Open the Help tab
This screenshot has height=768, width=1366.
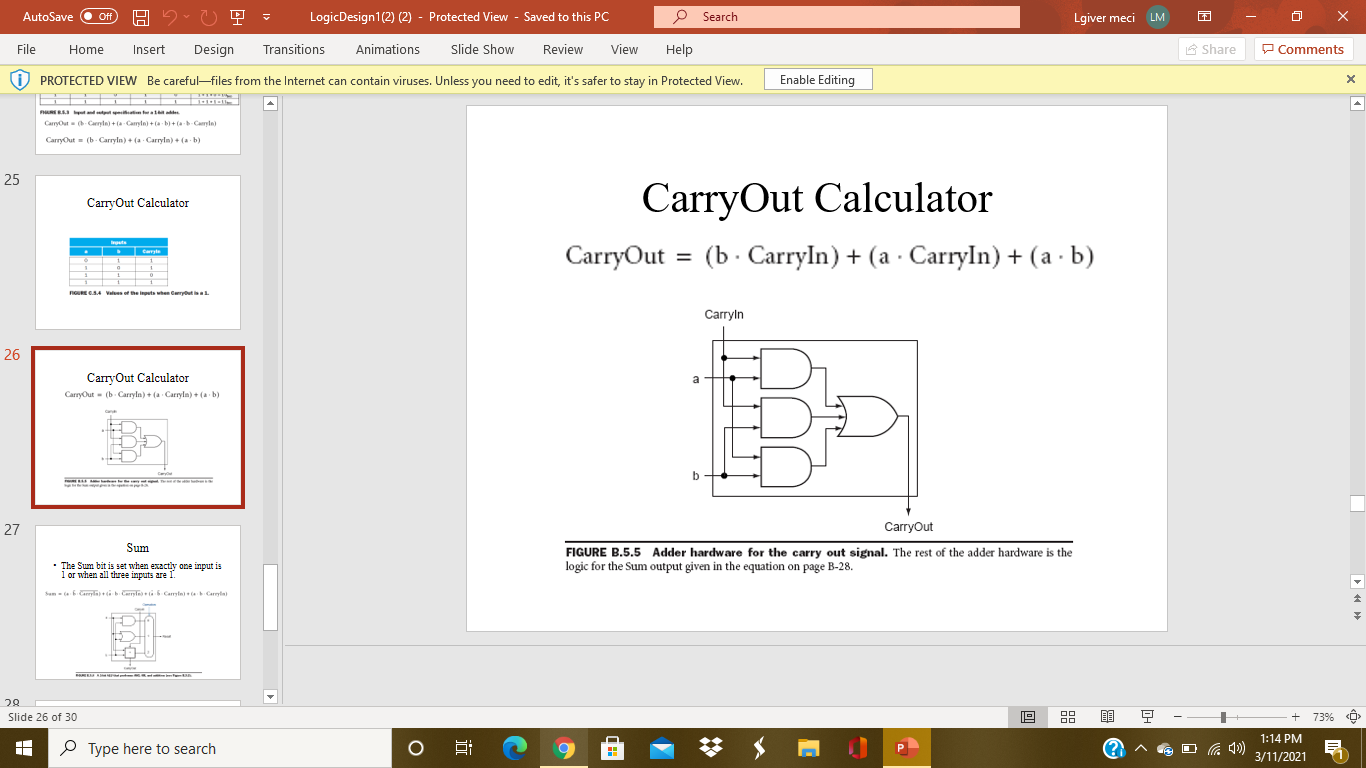(x=679, y=49)
